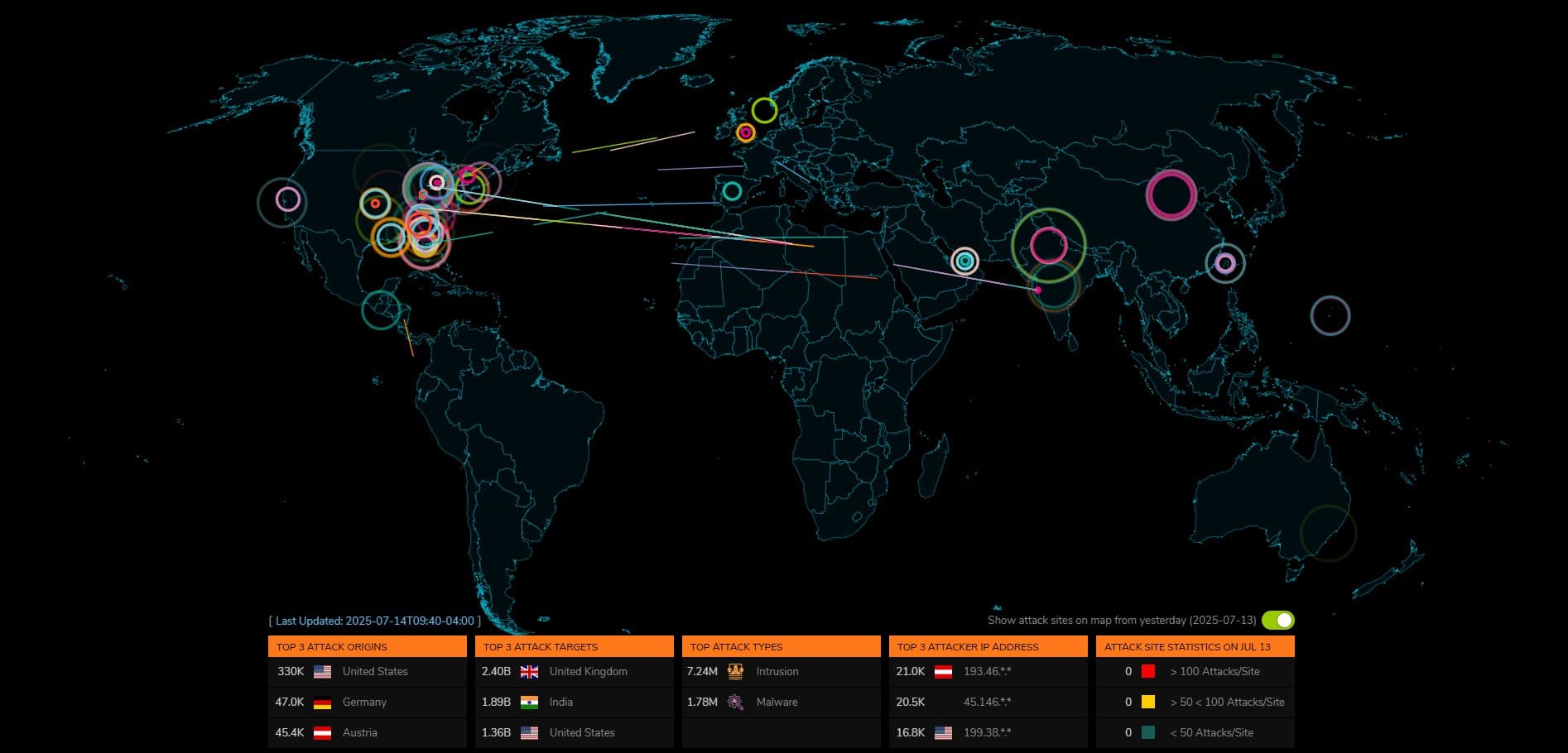1568x753 pixels.
Task: Click the 'India' target label
Action: tap(561, 702)
